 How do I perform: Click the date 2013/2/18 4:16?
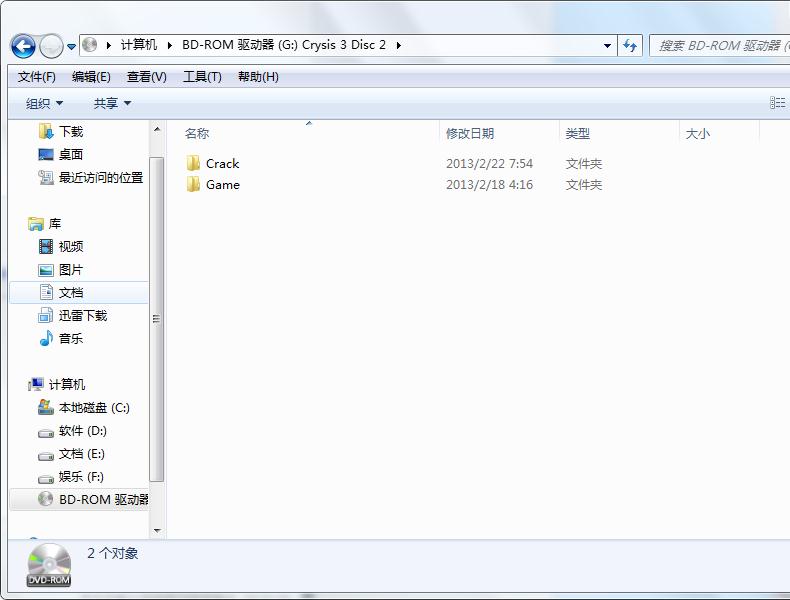pyautogui.click(x=489, y=185)
